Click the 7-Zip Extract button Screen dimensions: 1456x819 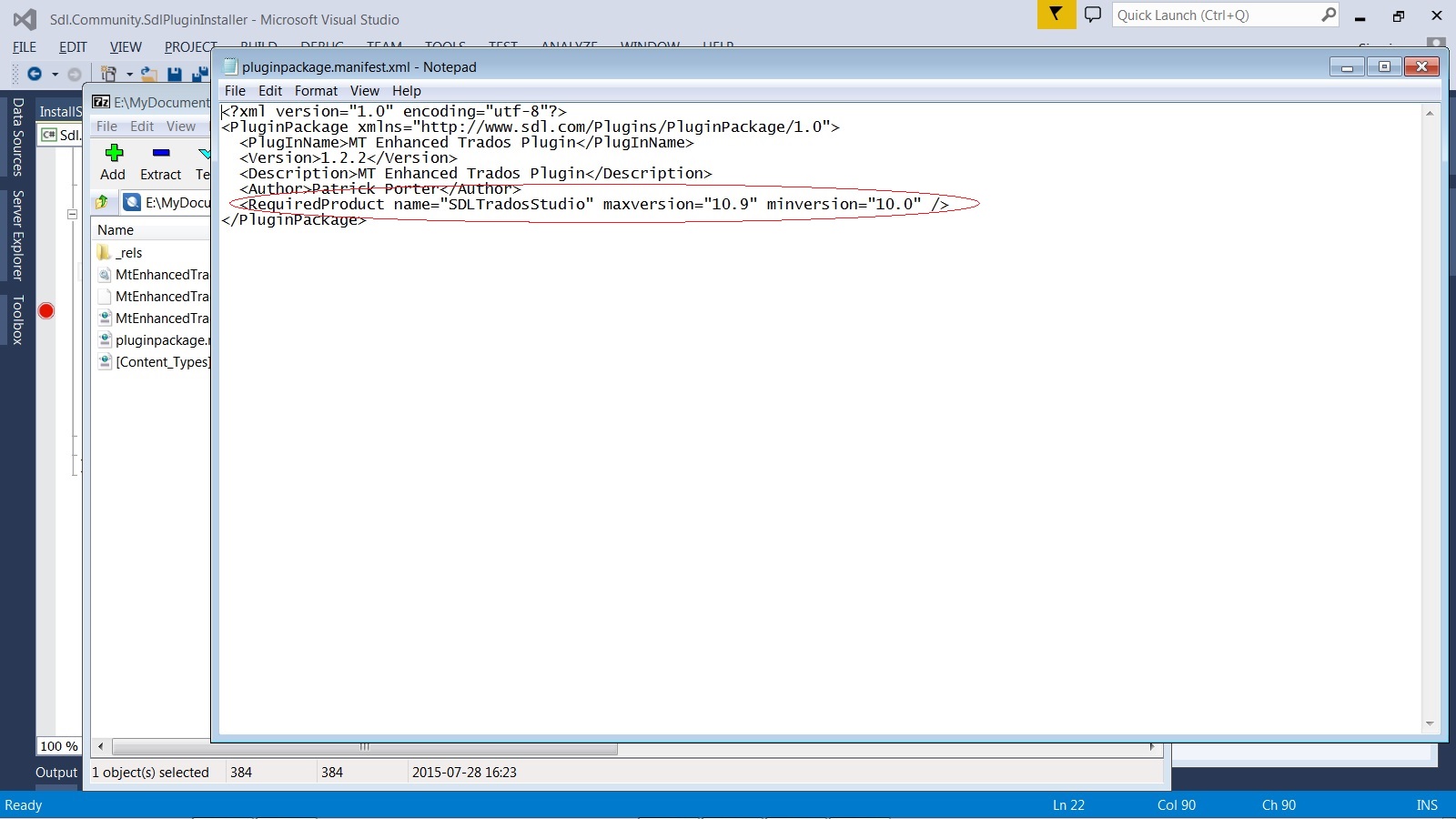[160, 162]
